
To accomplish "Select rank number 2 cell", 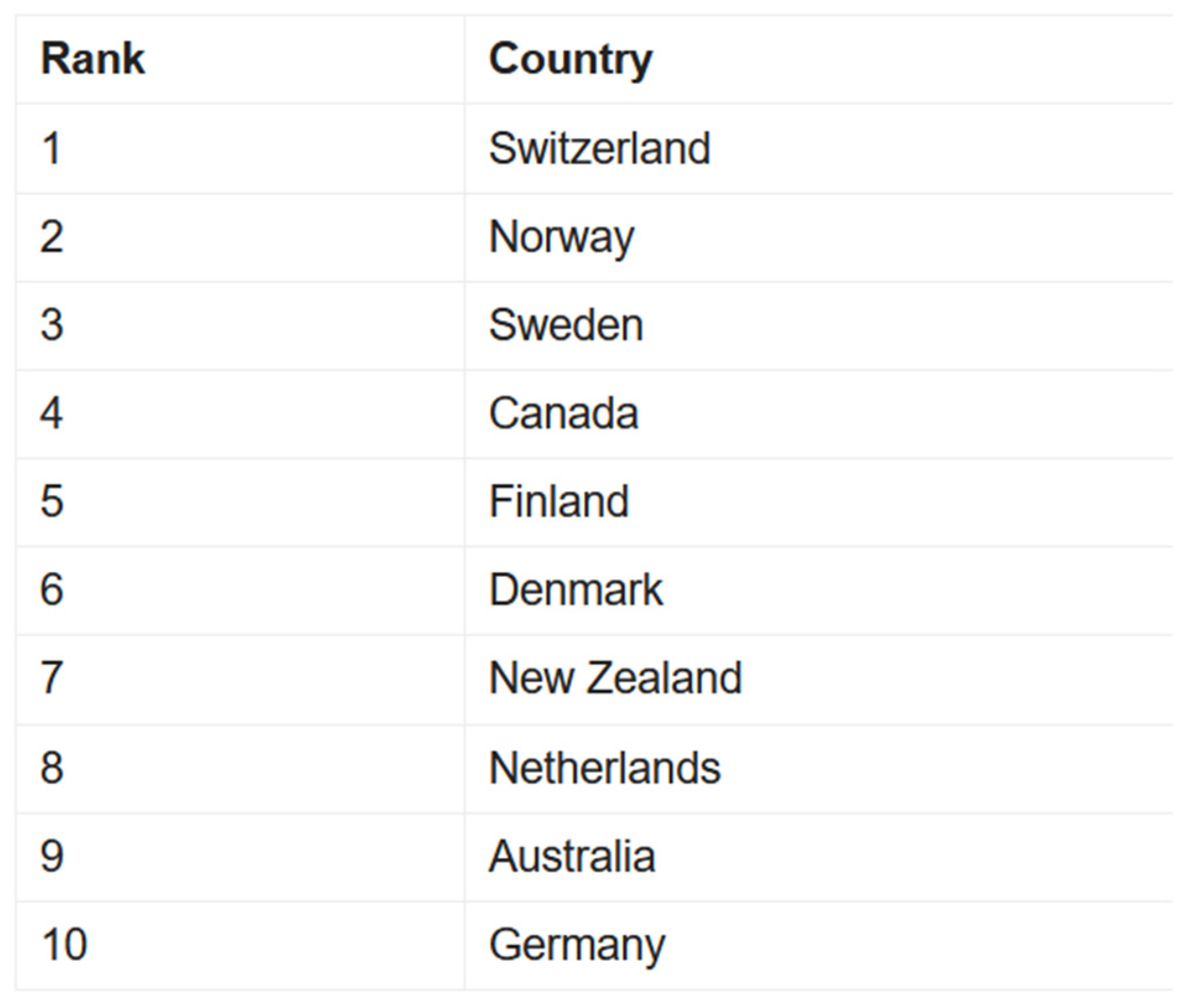I will tap(52, 237).
